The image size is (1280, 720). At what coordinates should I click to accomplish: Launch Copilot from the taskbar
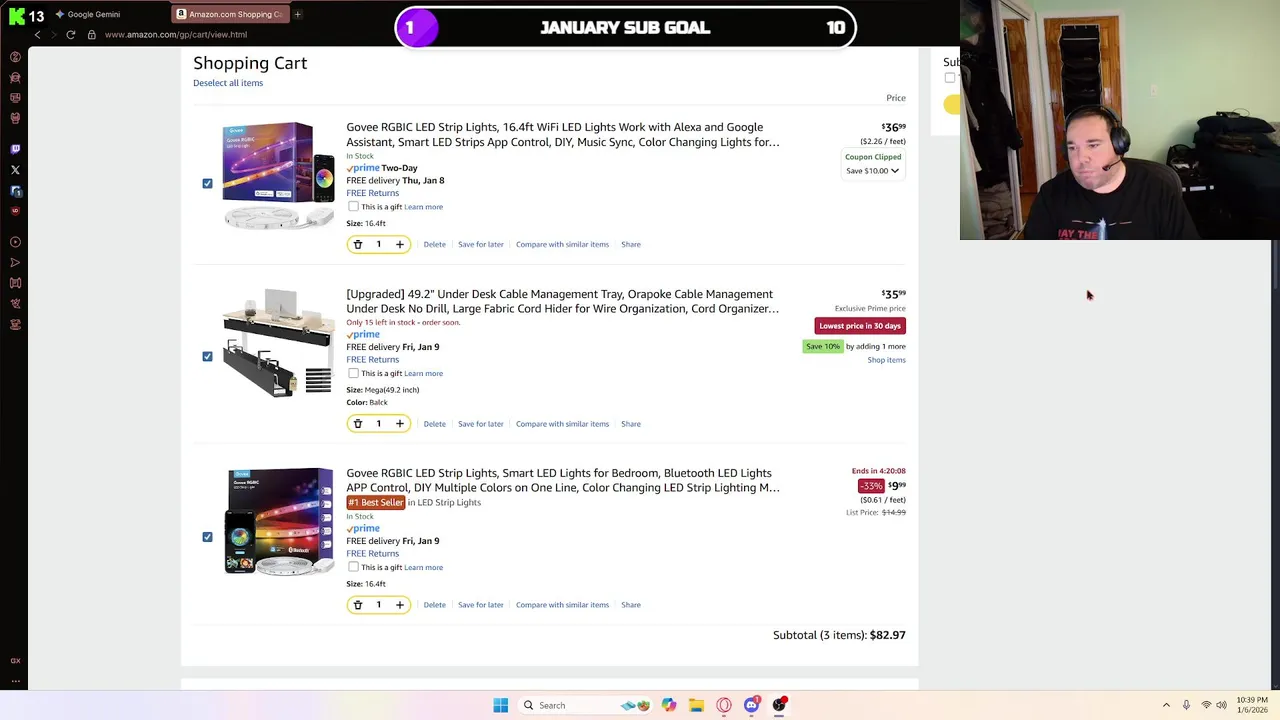click(668, 705)
